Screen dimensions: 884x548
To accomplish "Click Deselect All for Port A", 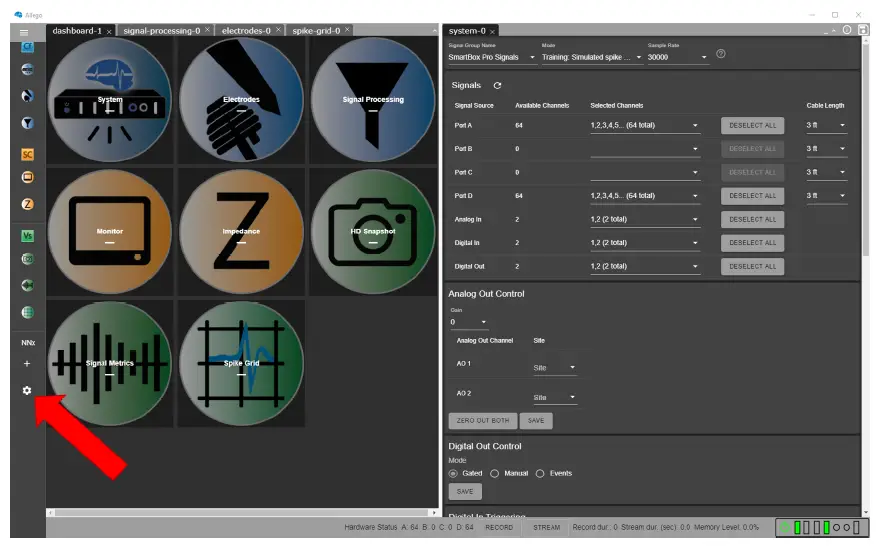I will click(753, 126).
